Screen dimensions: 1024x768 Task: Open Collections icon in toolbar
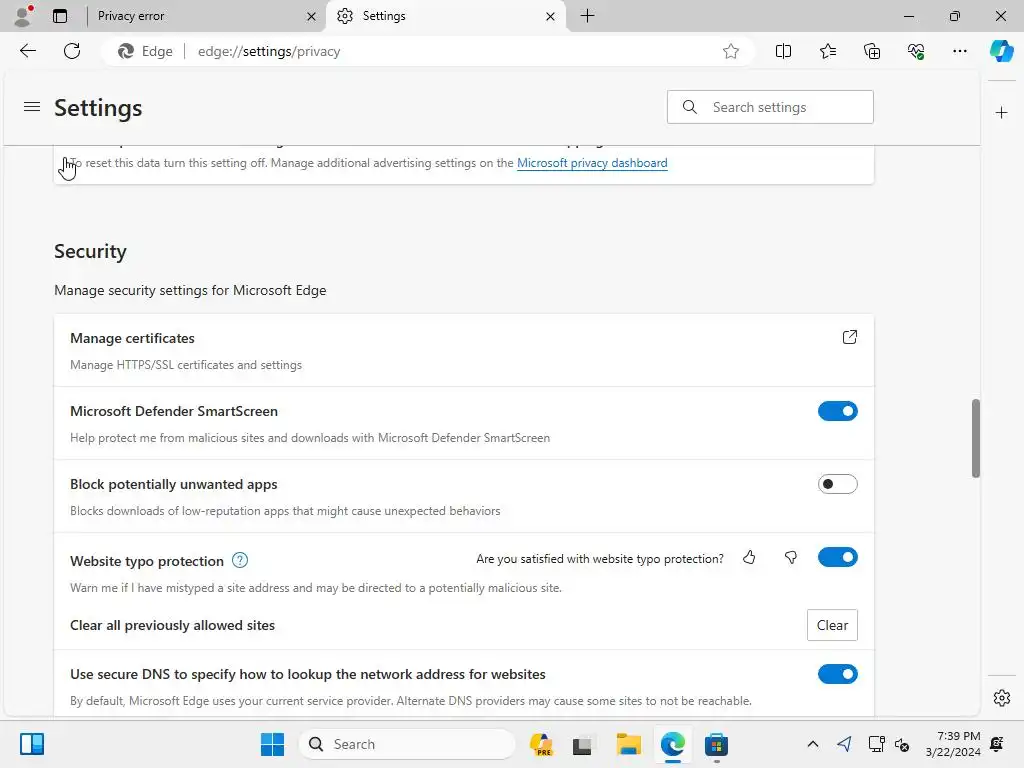click(872, 51)
